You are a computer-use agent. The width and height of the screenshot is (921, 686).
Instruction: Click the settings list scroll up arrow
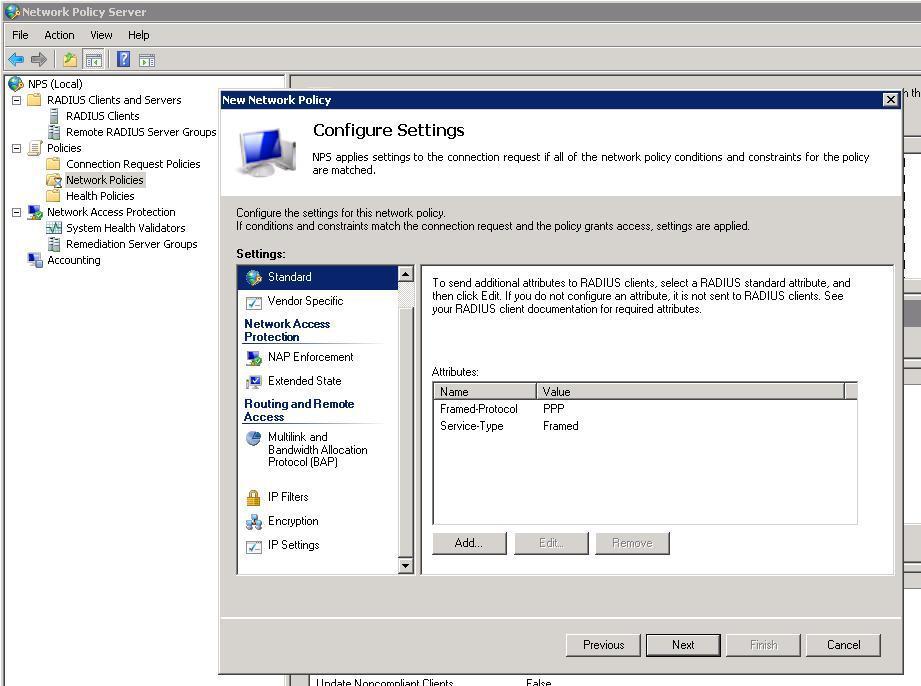pos(405,274)
